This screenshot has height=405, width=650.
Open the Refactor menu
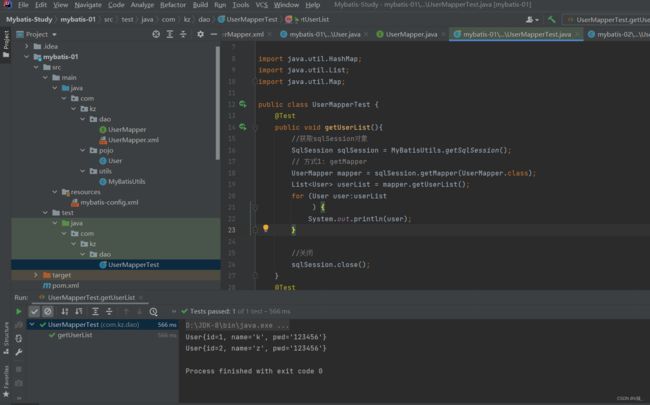click(x=173, y=5)
